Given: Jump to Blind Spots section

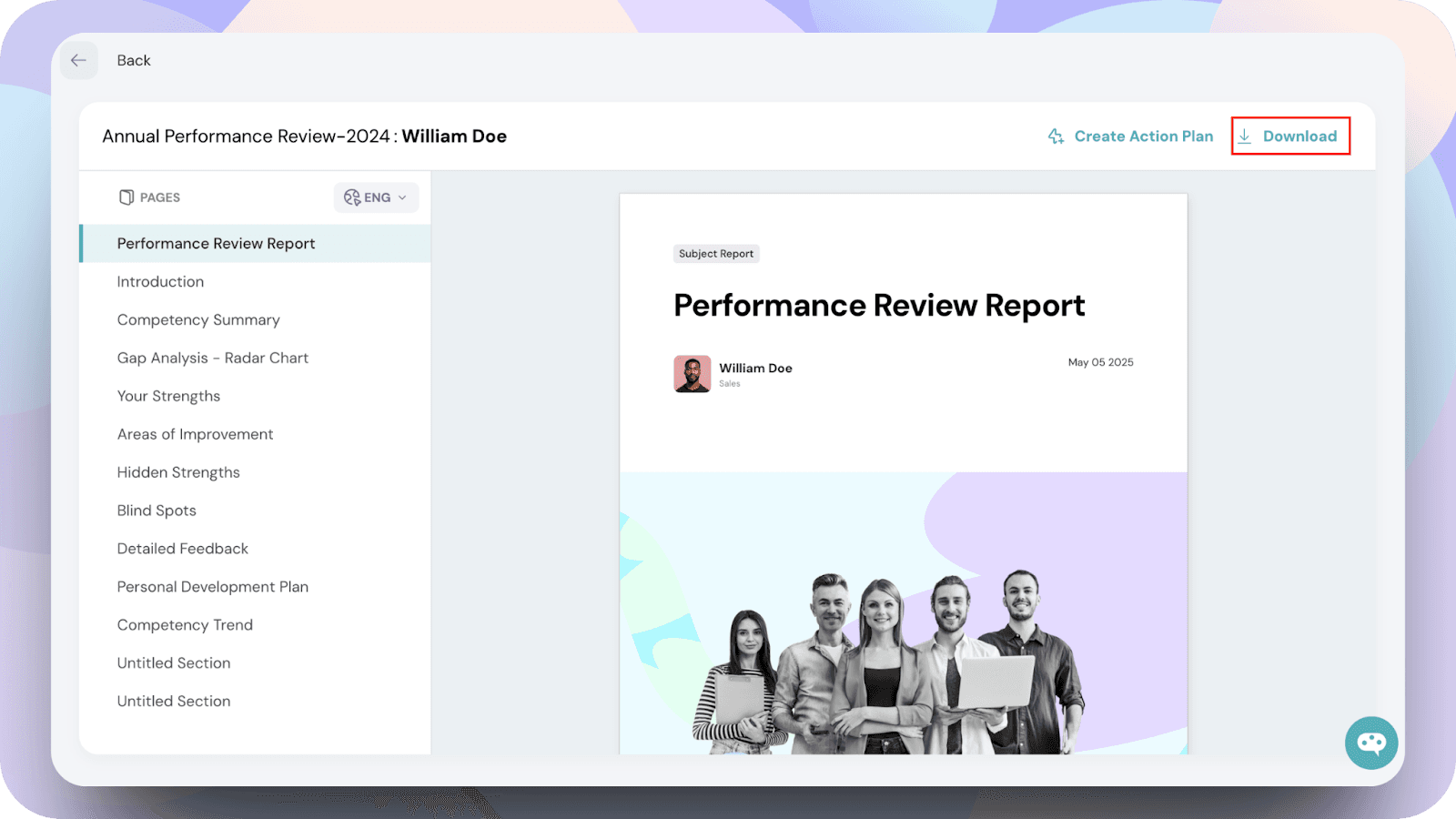Looking at the screenshot, I should coord(157,511).
